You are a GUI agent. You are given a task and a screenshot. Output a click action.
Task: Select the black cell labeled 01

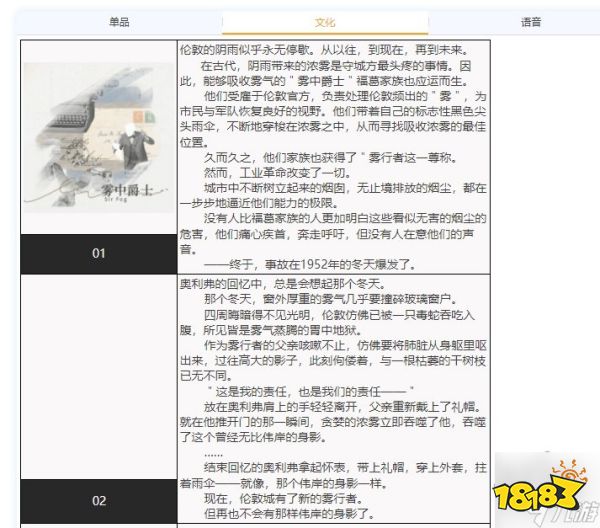(98, 253)
